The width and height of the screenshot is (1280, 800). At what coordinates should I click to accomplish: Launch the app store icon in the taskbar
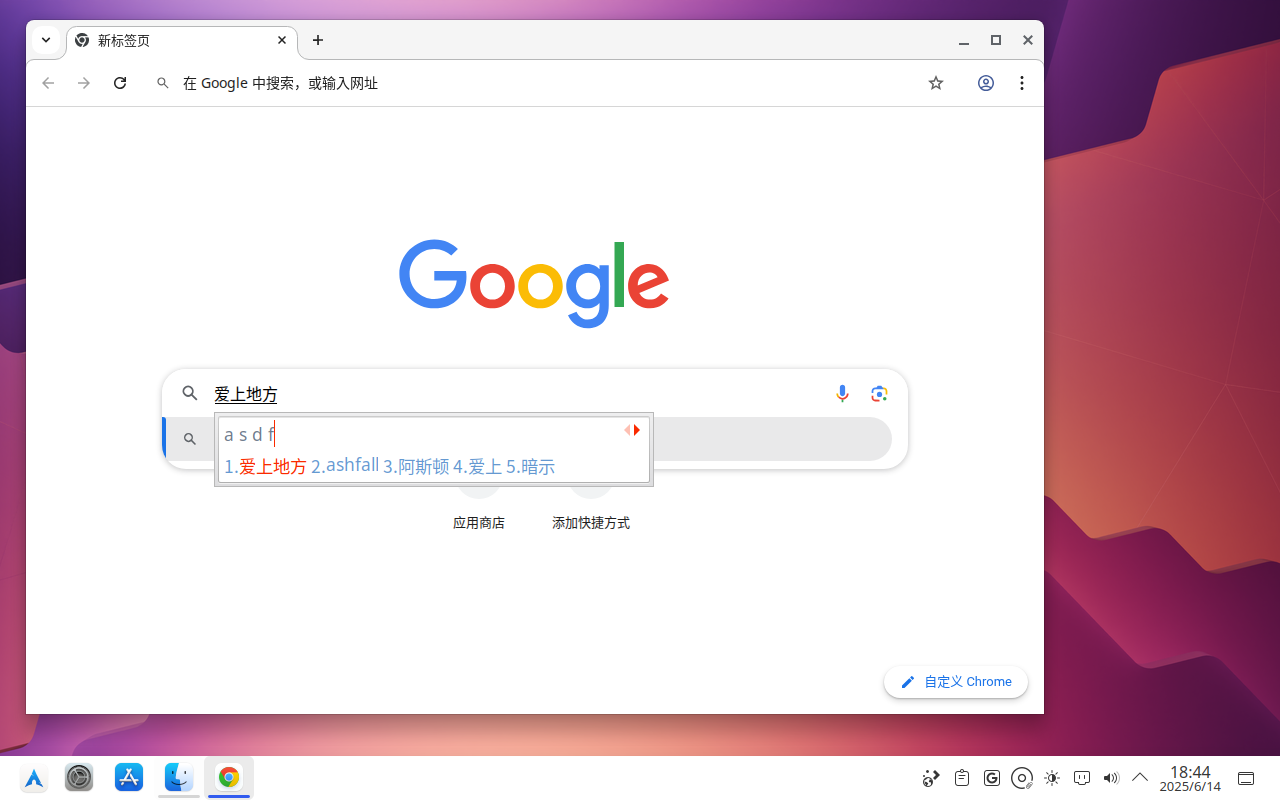tap(129, 777)
